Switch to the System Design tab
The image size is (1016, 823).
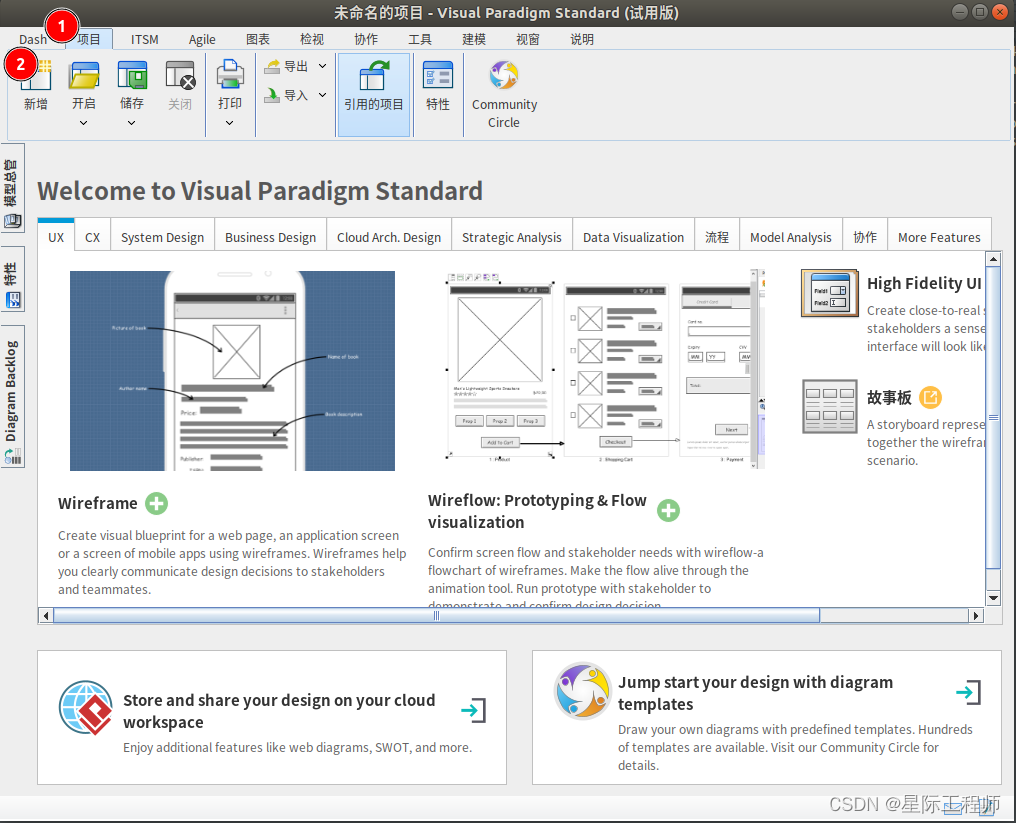[163, 237]
